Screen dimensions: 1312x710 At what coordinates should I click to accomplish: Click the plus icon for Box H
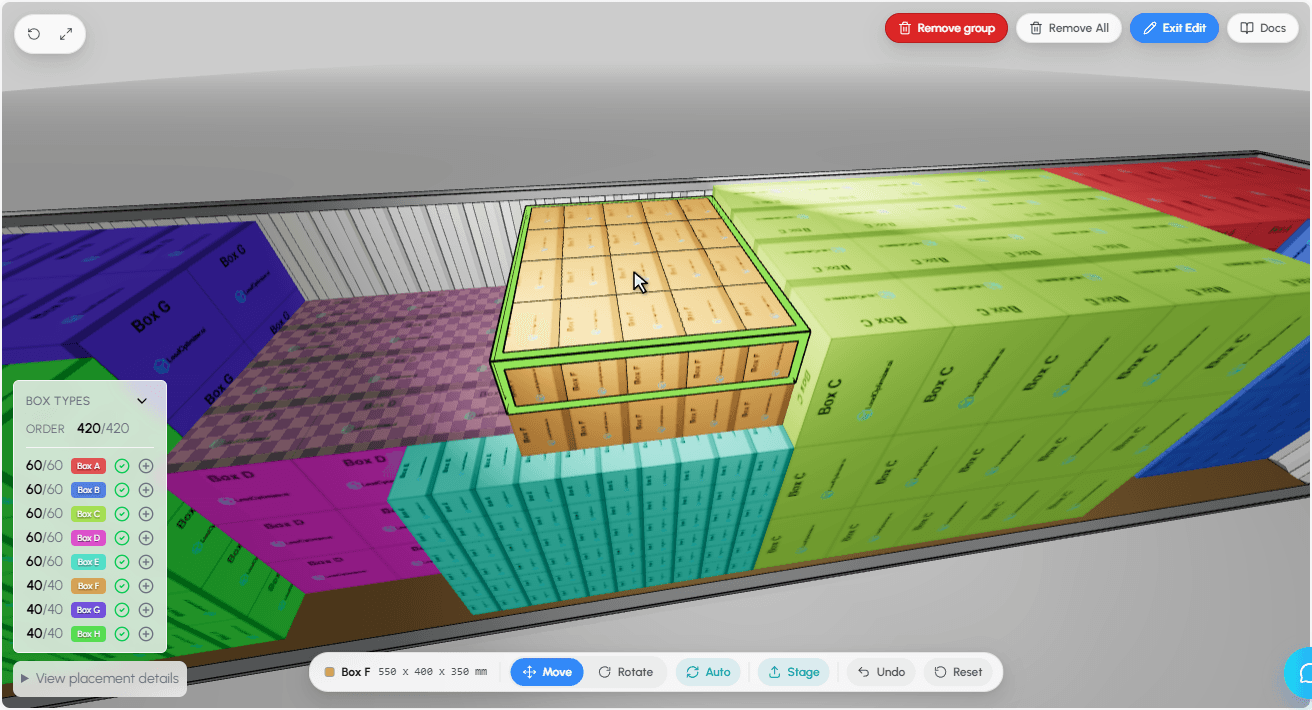pyautogui.click(x=146, y=634)
